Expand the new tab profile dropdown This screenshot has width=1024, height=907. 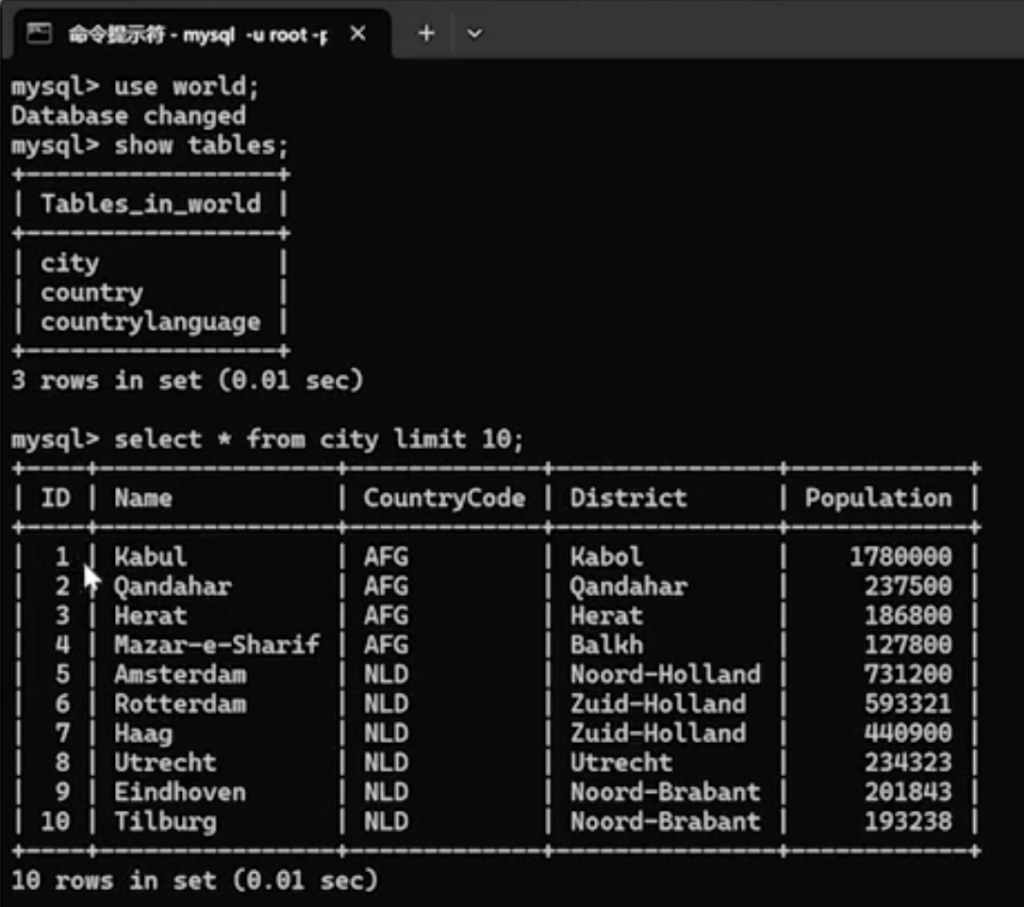point(475,34)
